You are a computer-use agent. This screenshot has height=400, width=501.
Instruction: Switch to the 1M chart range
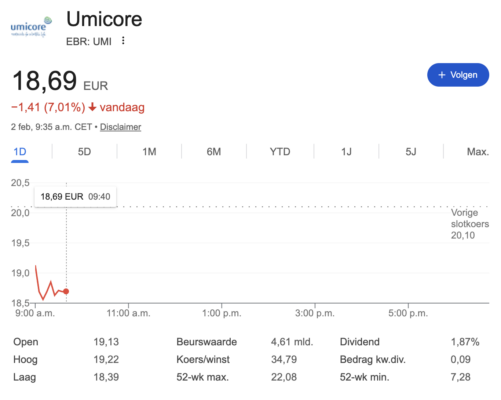point(149,152)
